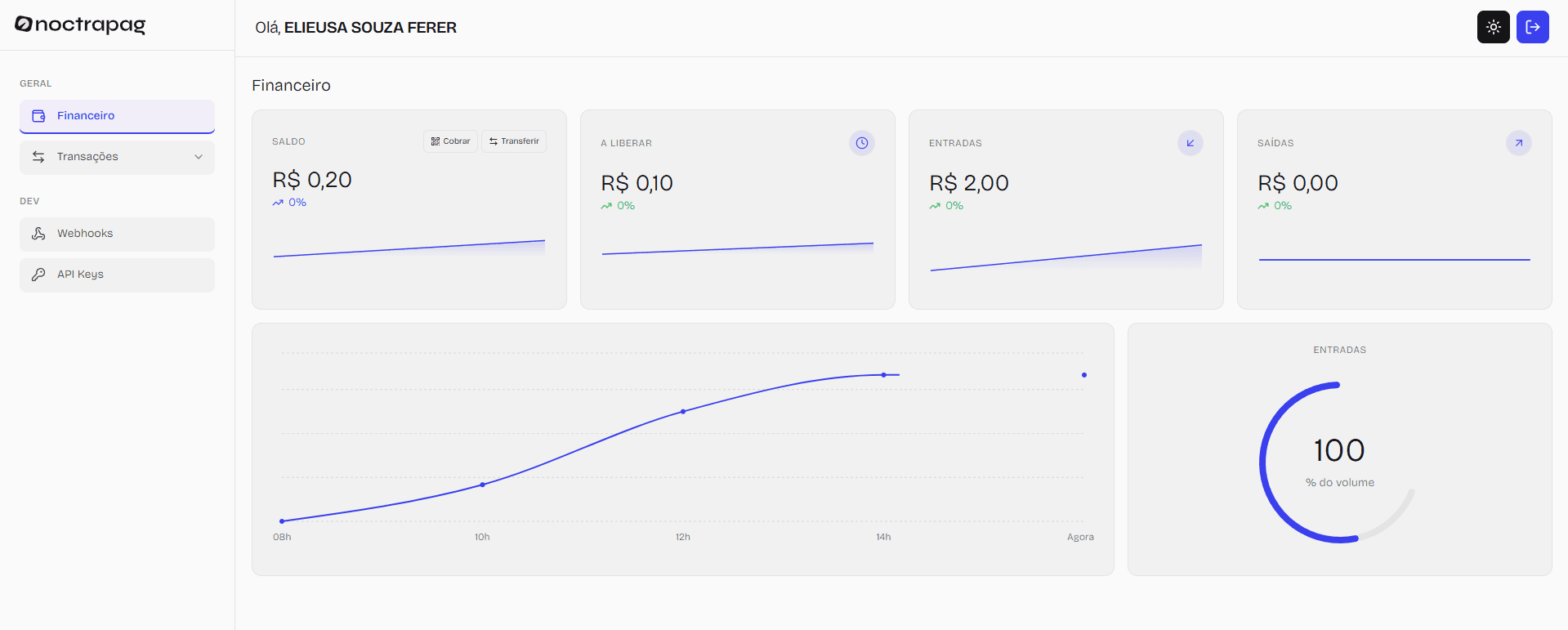Click the incoming arrow icon on Entradas card

tap(1190, 143)
